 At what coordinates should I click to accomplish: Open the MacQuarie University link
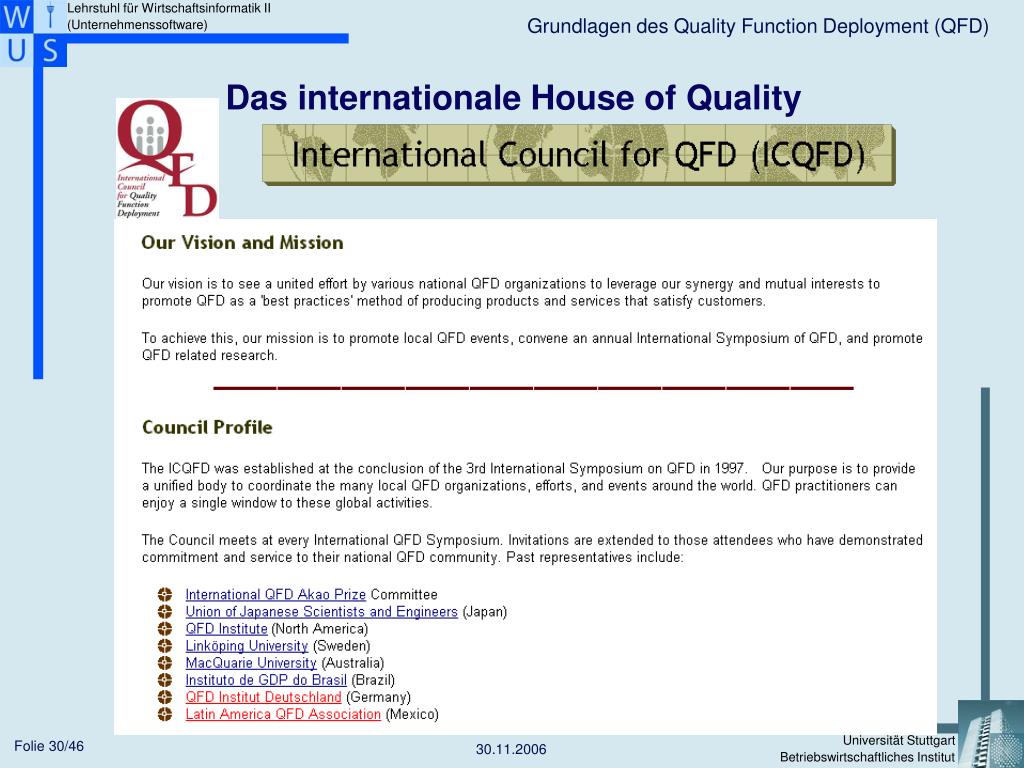(x=251, y=662)
